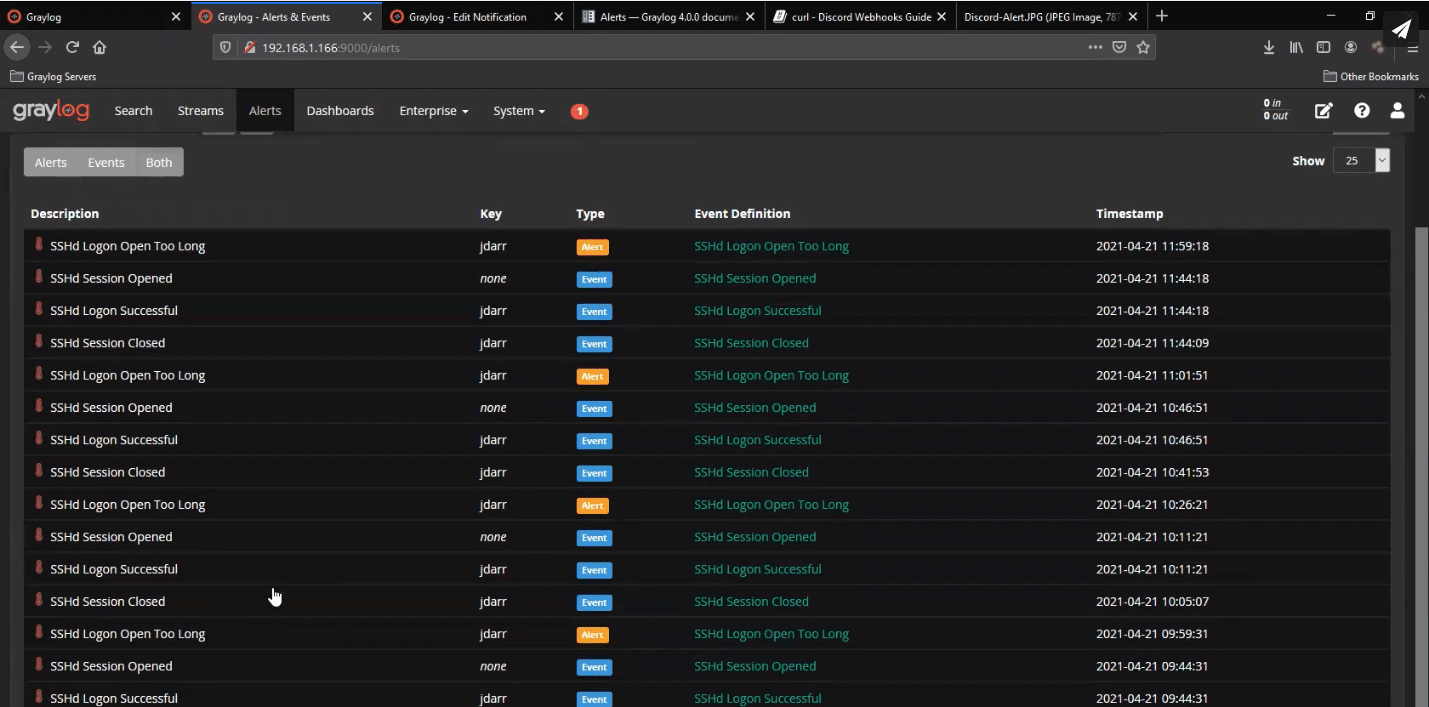Open the scratchpad edit icon
1429x707 pixels.
(x=1323, y=111)
